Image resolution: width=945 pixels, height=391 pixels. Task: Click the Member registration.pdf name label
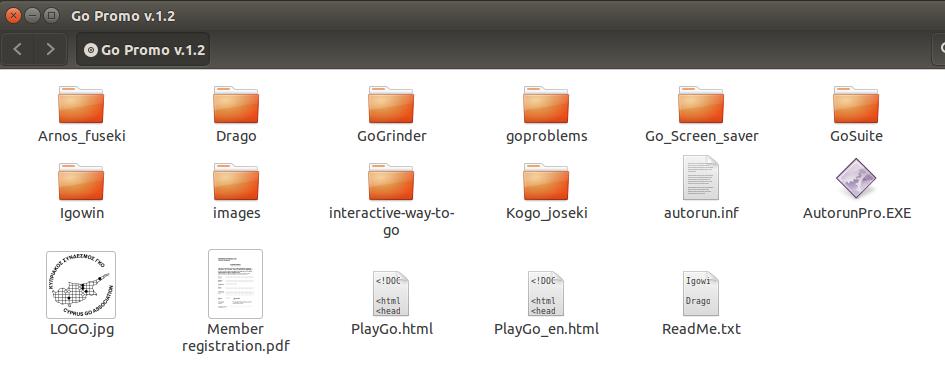click(236, 338)
